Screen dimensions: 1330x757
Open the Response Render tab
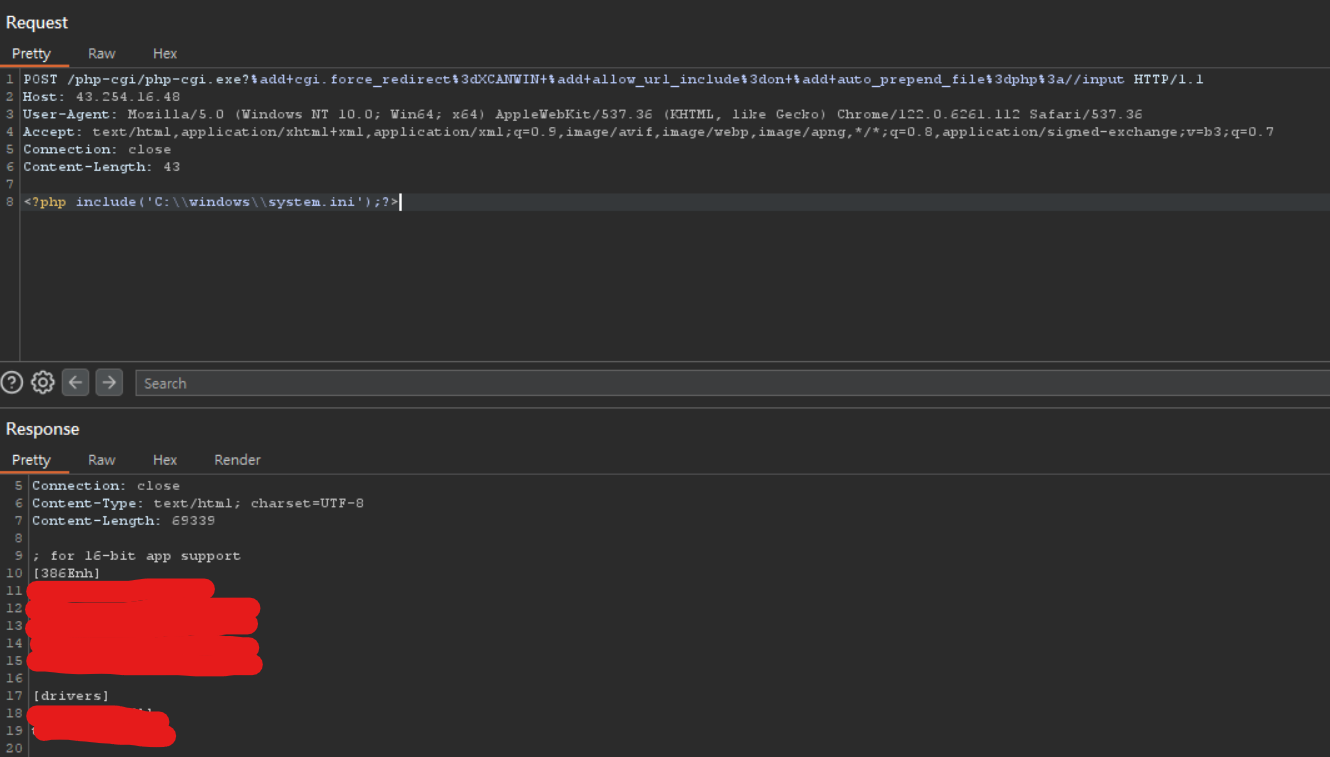click(x=237, y=460)
